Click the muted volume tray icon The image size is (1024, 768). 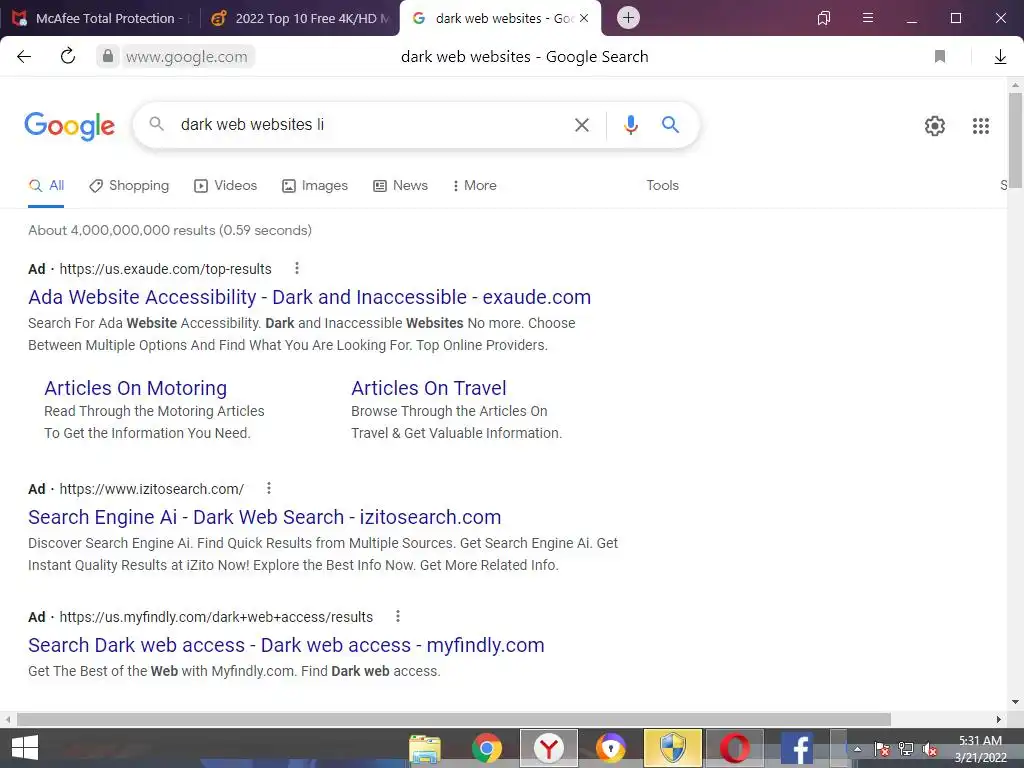coord(930,750)
